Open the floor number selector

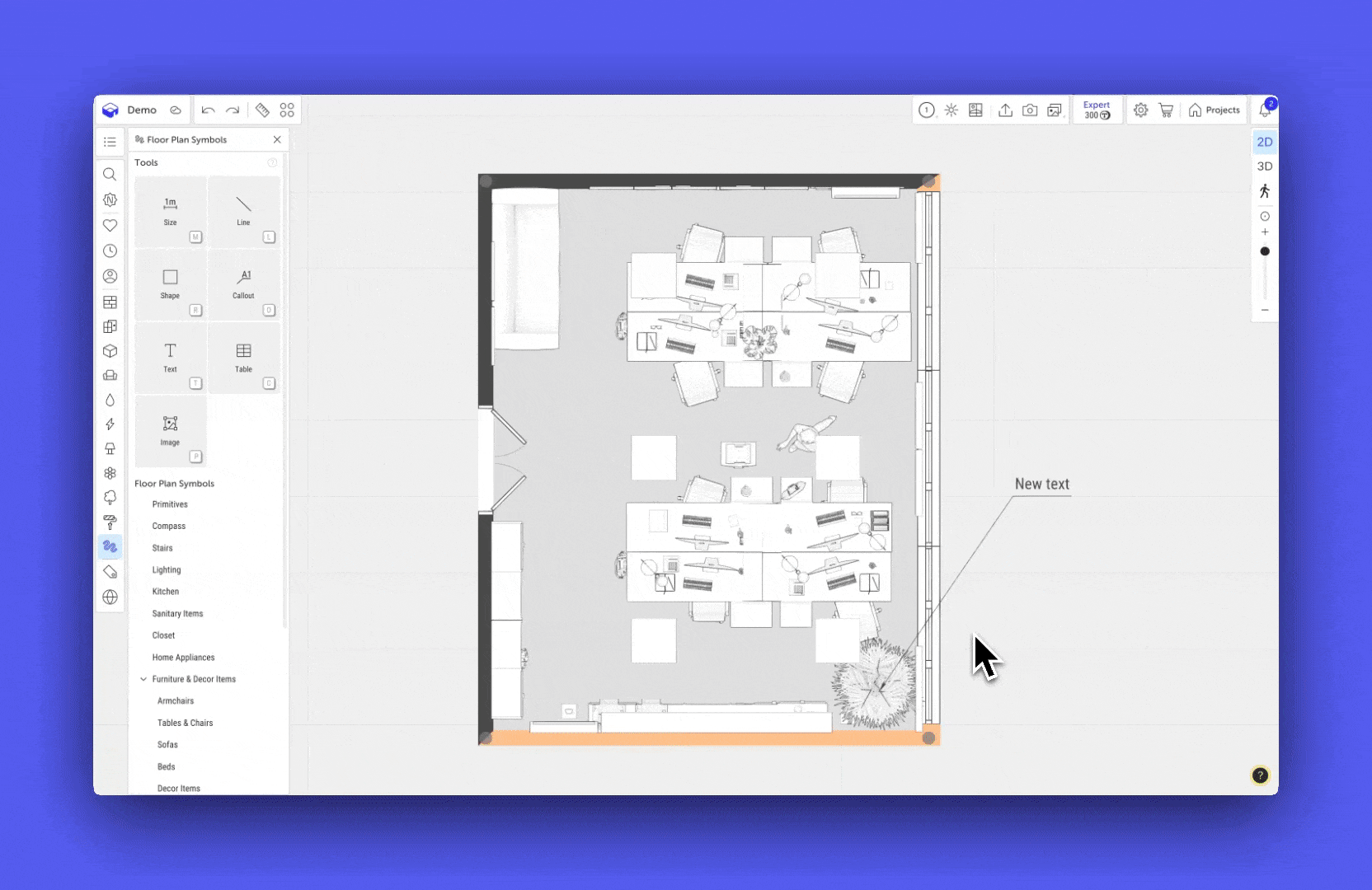[927, 110]
